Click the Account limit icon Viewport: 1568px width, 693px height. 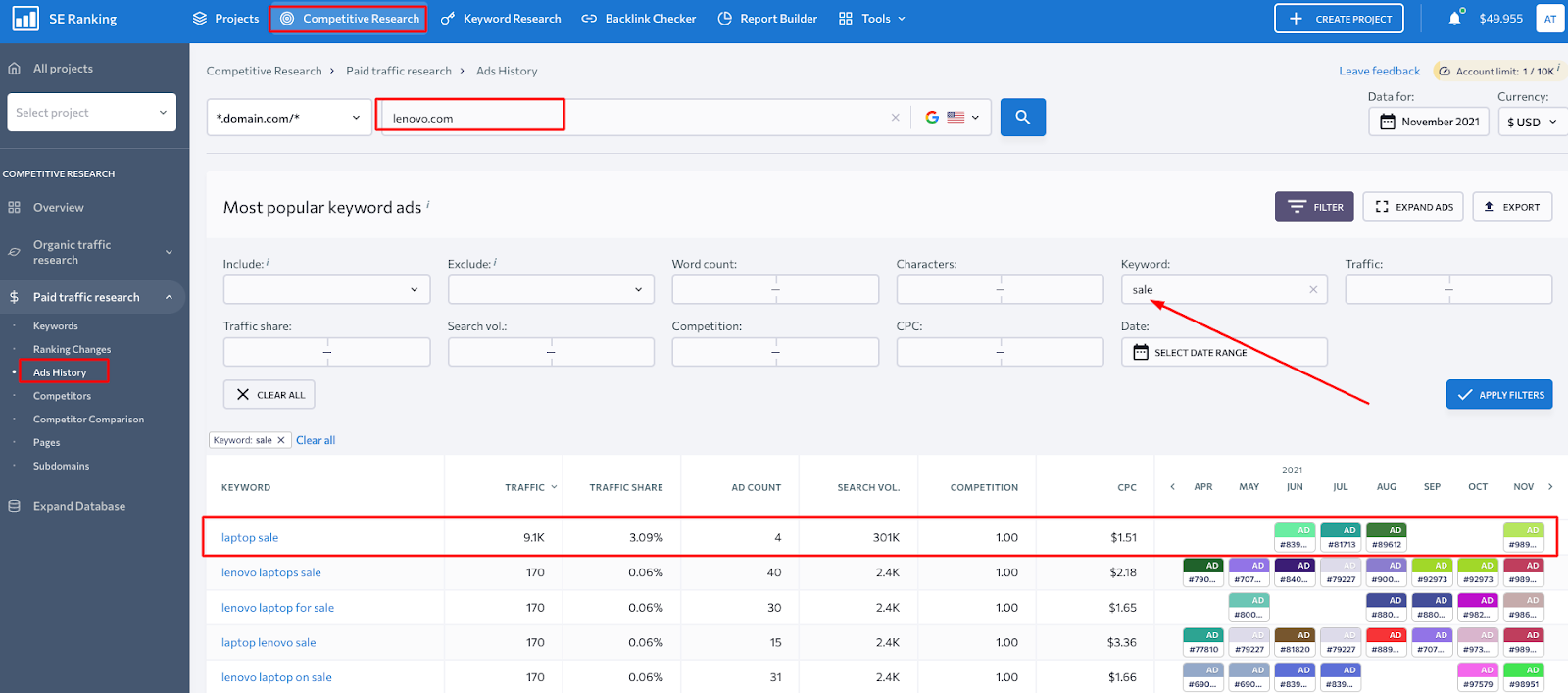1444,71
